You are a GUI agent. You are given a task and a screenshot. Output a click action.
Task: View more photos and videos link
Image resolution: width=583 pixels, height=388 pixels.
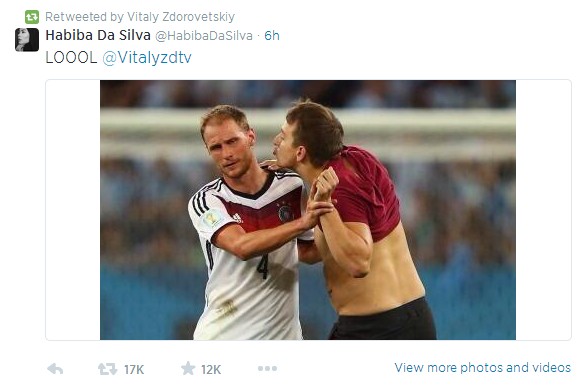click(482, 368)
